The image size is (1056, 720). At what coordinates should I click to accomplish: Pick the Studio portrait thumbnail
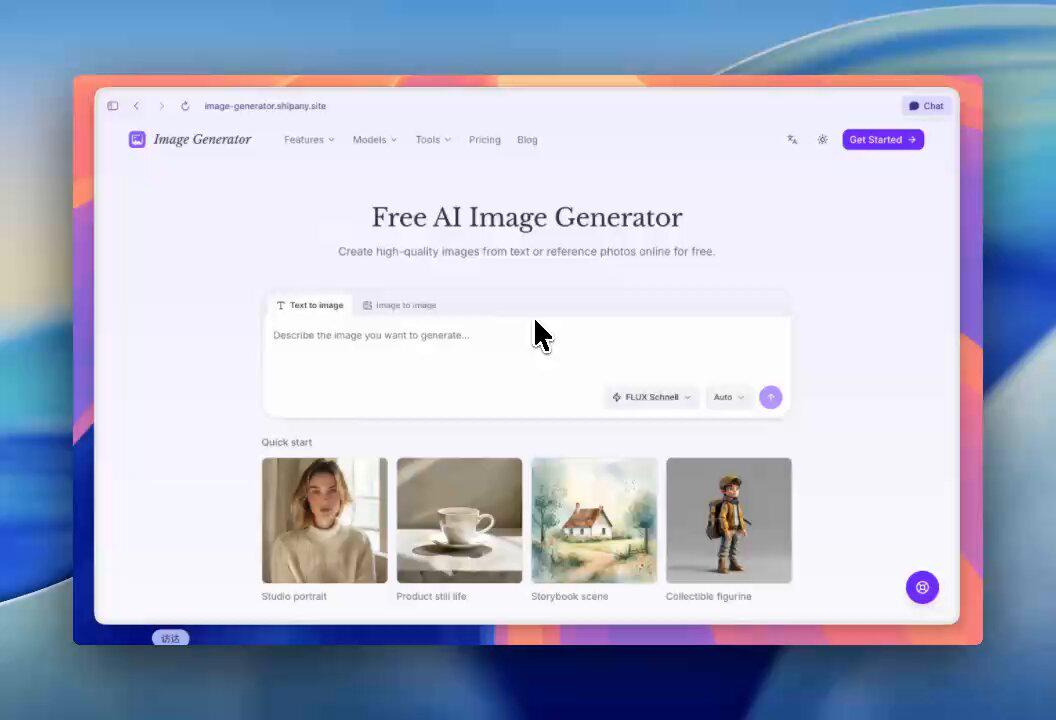[x=325, y=520]
